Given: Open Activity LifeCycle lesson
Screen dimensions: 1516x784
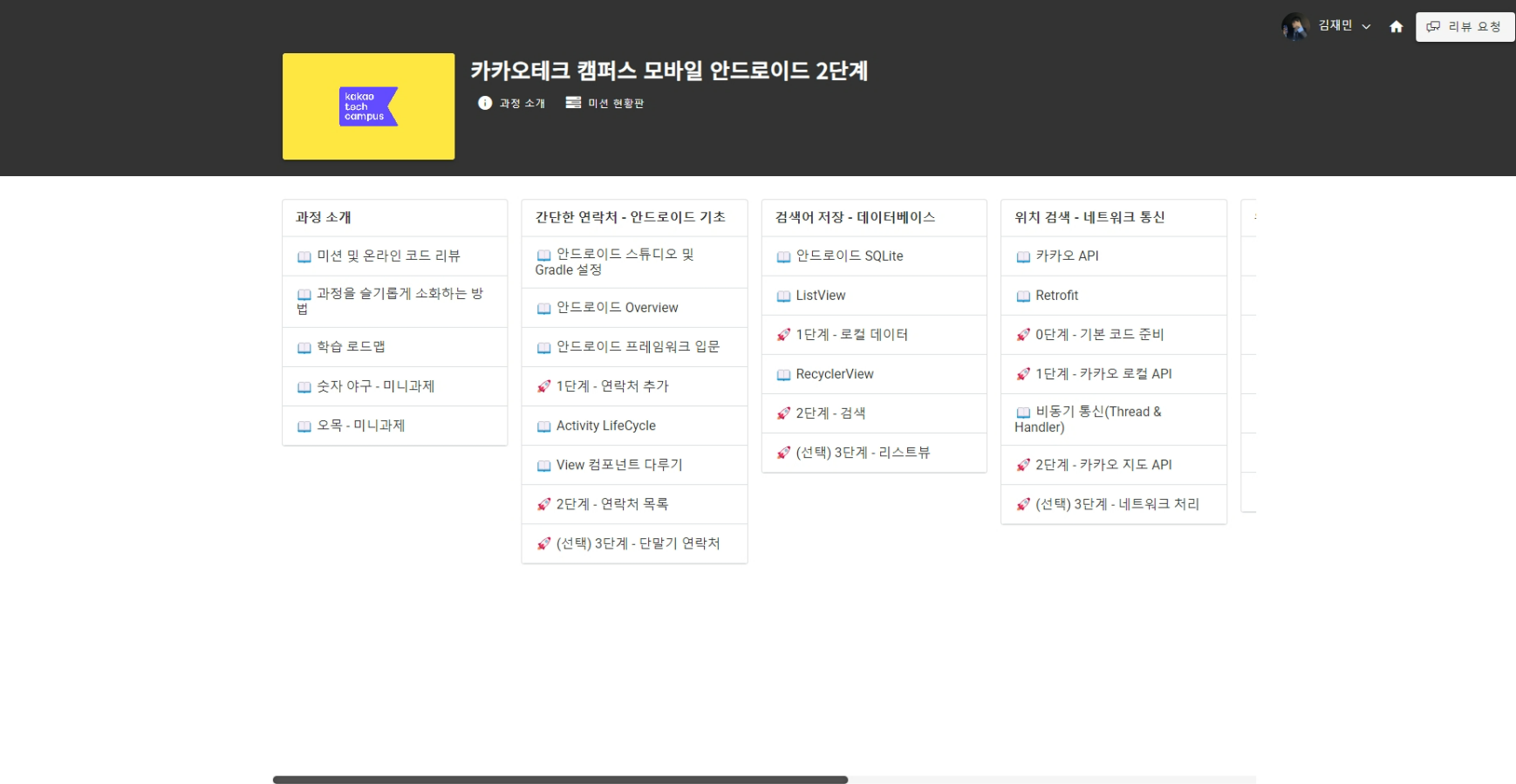Looking at the screenshot, I should point(634,426).
